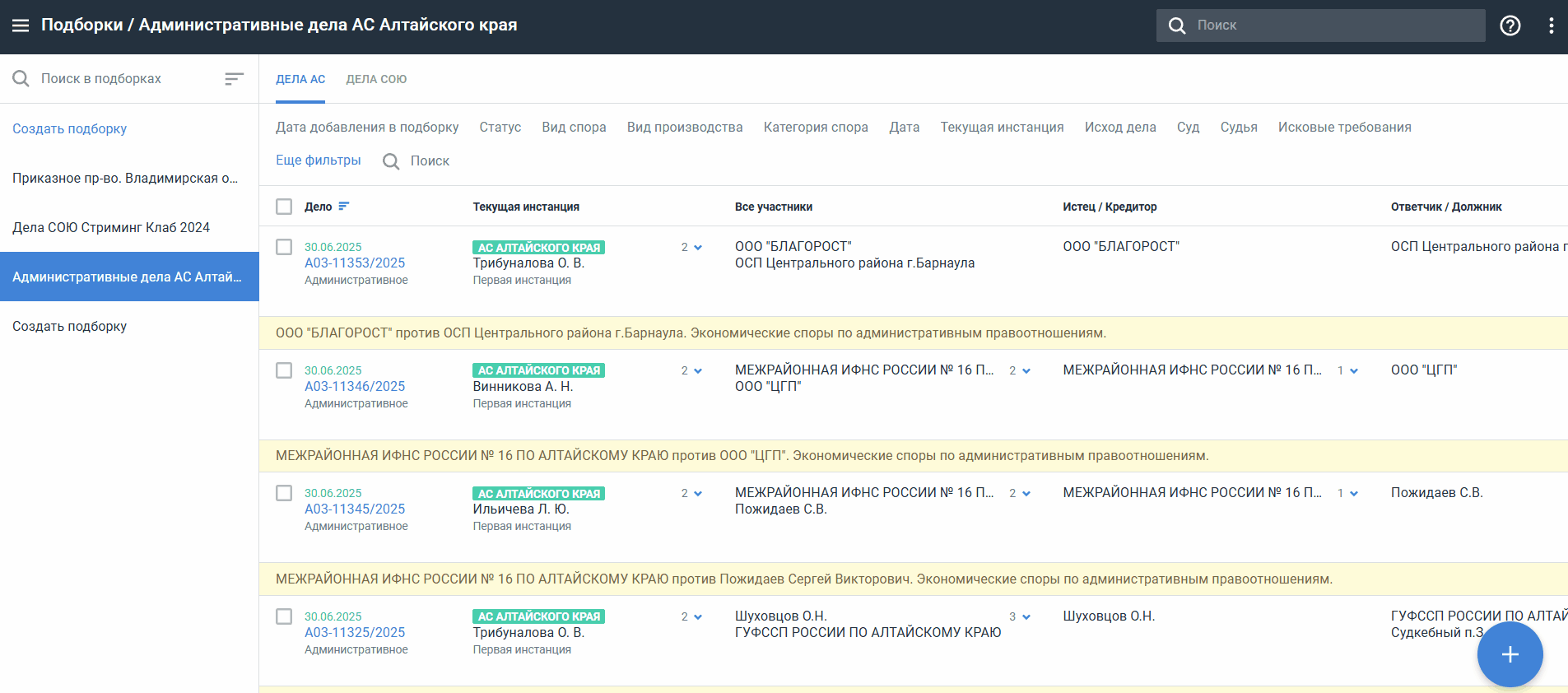Open the Исход дела filter
Screen dimensions: 1568x693
click(x=1120, y=127)
